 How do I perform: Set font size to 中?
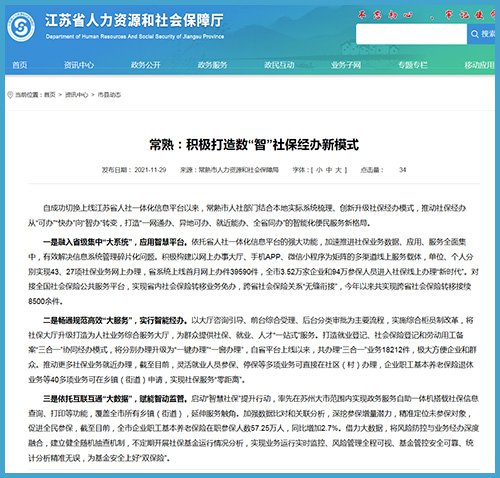(x=329, y=170)
